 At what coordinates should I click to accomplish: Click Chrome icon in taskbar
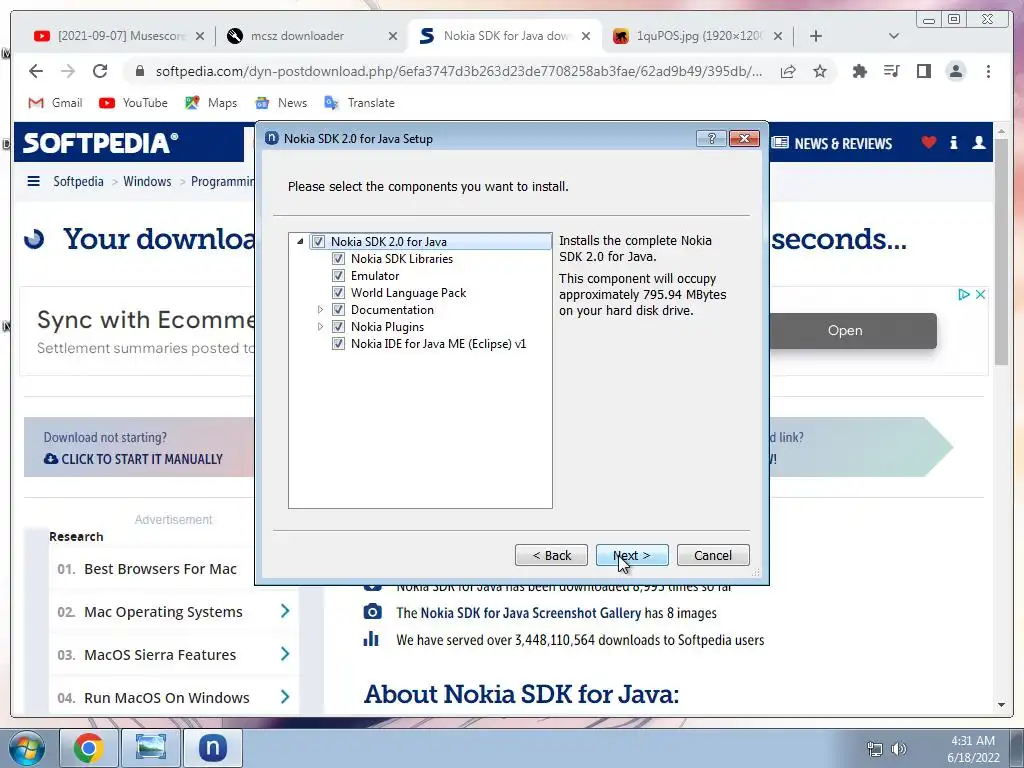point(88,748)
